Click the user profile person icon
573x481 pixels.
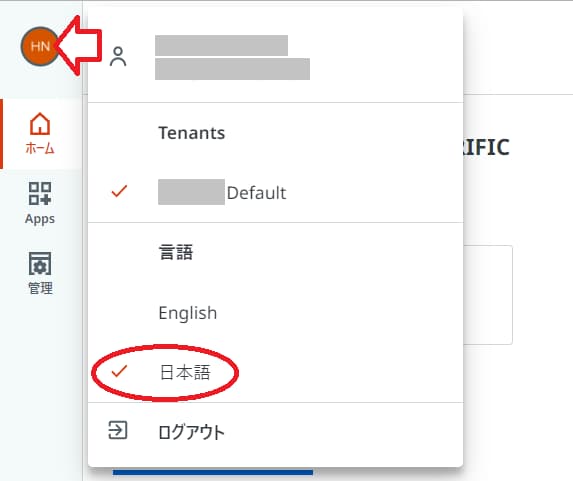click(118, 57)
